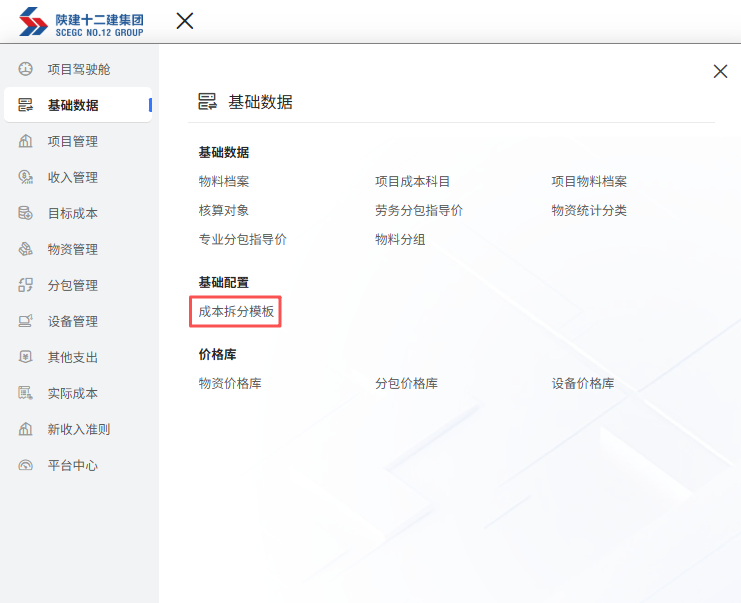Open the 新收入准则 menu item
741x603 pixels.
click(x=78, y=429)
